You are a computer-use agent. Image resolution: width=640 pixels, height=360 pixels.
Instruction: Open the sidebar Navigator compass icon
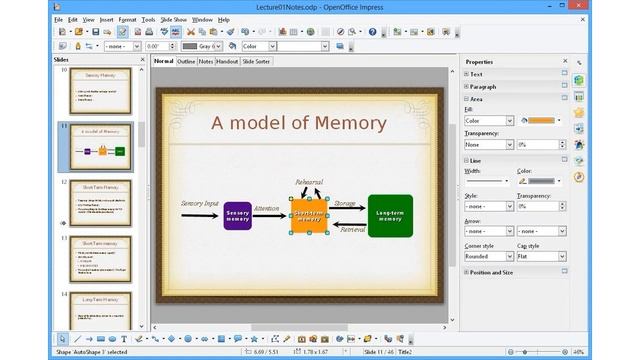point(579,177)
